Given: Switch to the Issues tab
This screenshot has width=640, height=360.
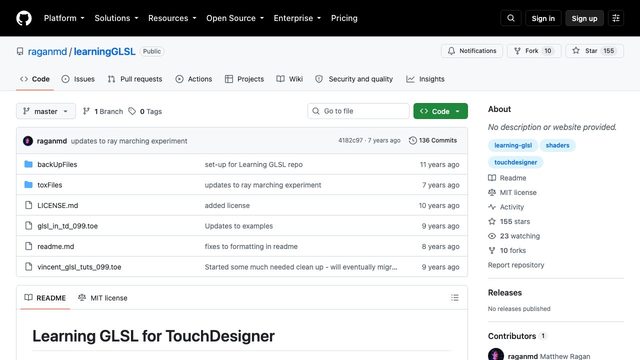Looking at the screenshot, I should click(x=78, y=79).
